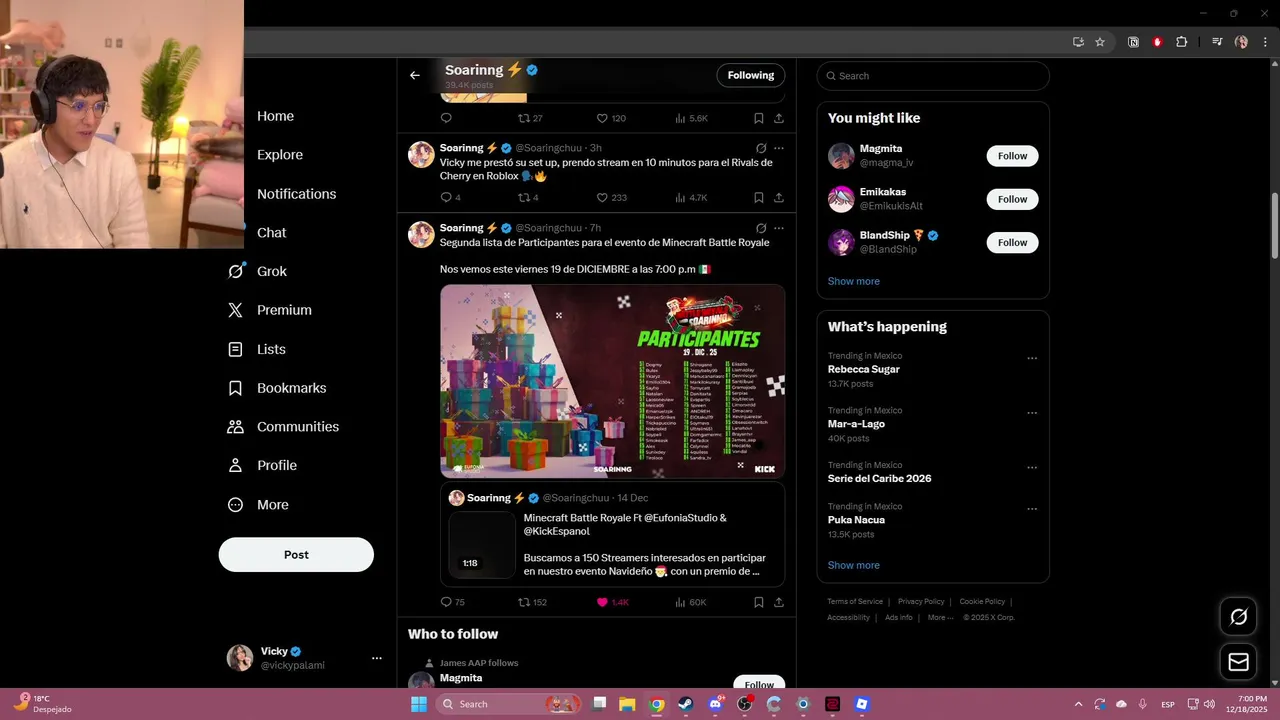The width and height of the screenshot is (1280, 720).
Task: Show hidden system tray icons
Action: (1078, 704)
